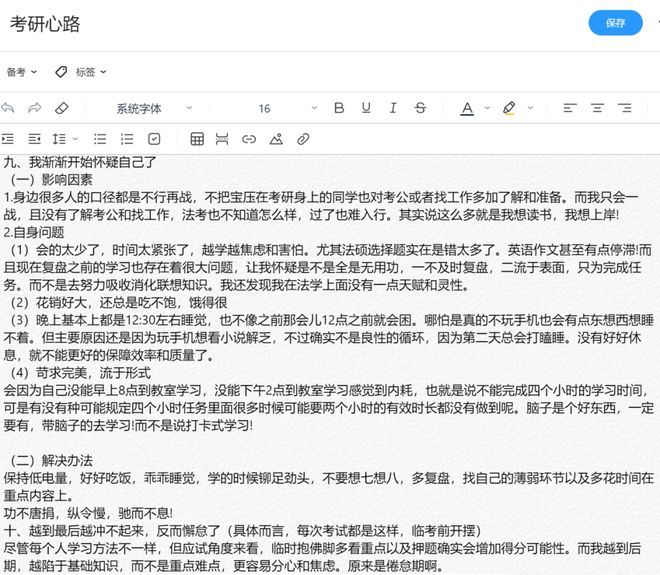Open the font color dropdown arrow

pyautogui.click(x=487, y=108)
